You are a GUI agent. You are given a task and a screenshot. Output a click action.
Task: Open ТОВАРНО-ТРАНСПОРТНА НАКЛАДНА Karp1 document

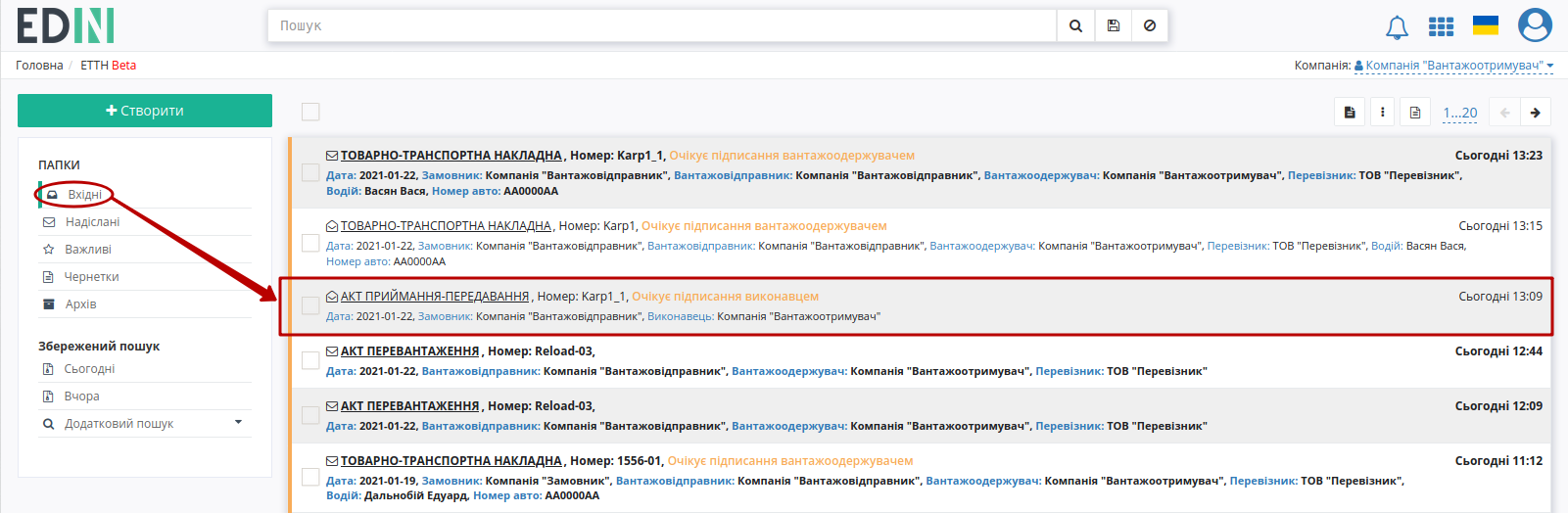pyautogui.click(x=446, y=226)
